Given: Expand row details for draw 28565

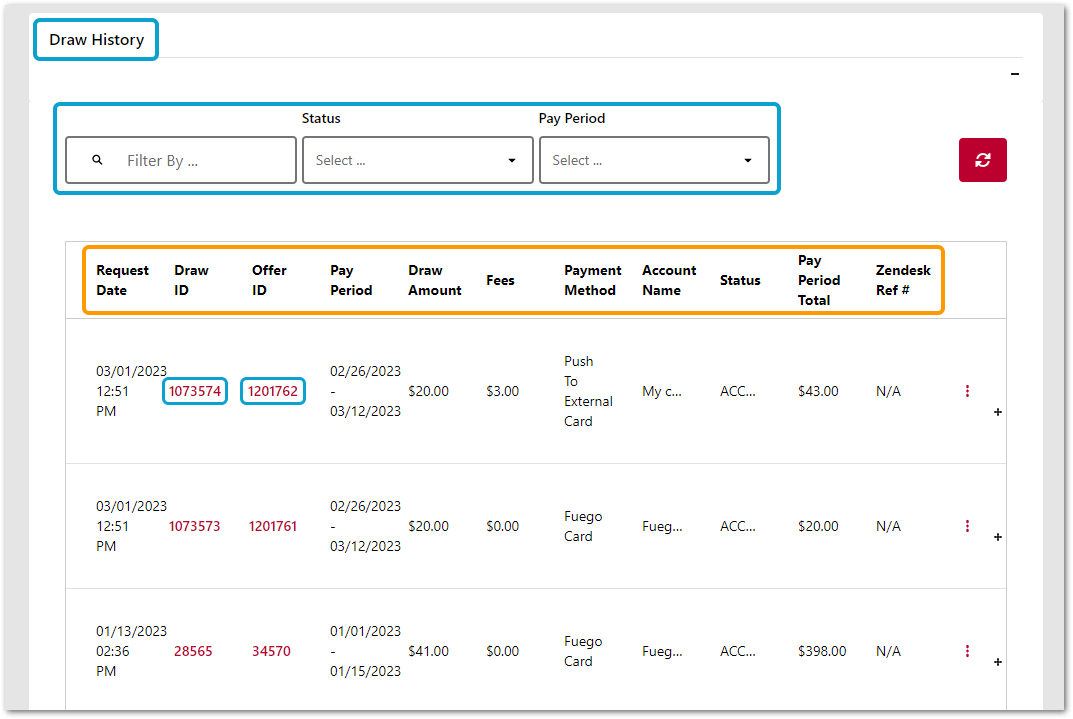Looking at the screenshot, I should point(997,662).
